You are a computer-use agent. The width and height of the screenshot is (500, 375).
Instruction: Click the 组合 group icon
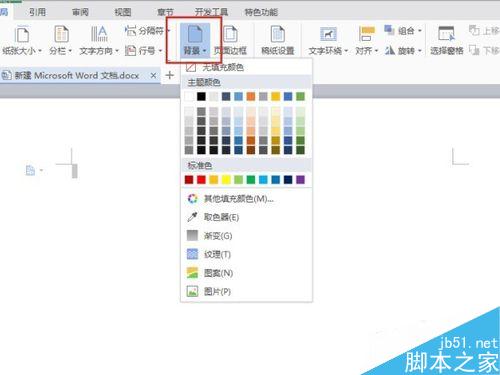(389, 30)
